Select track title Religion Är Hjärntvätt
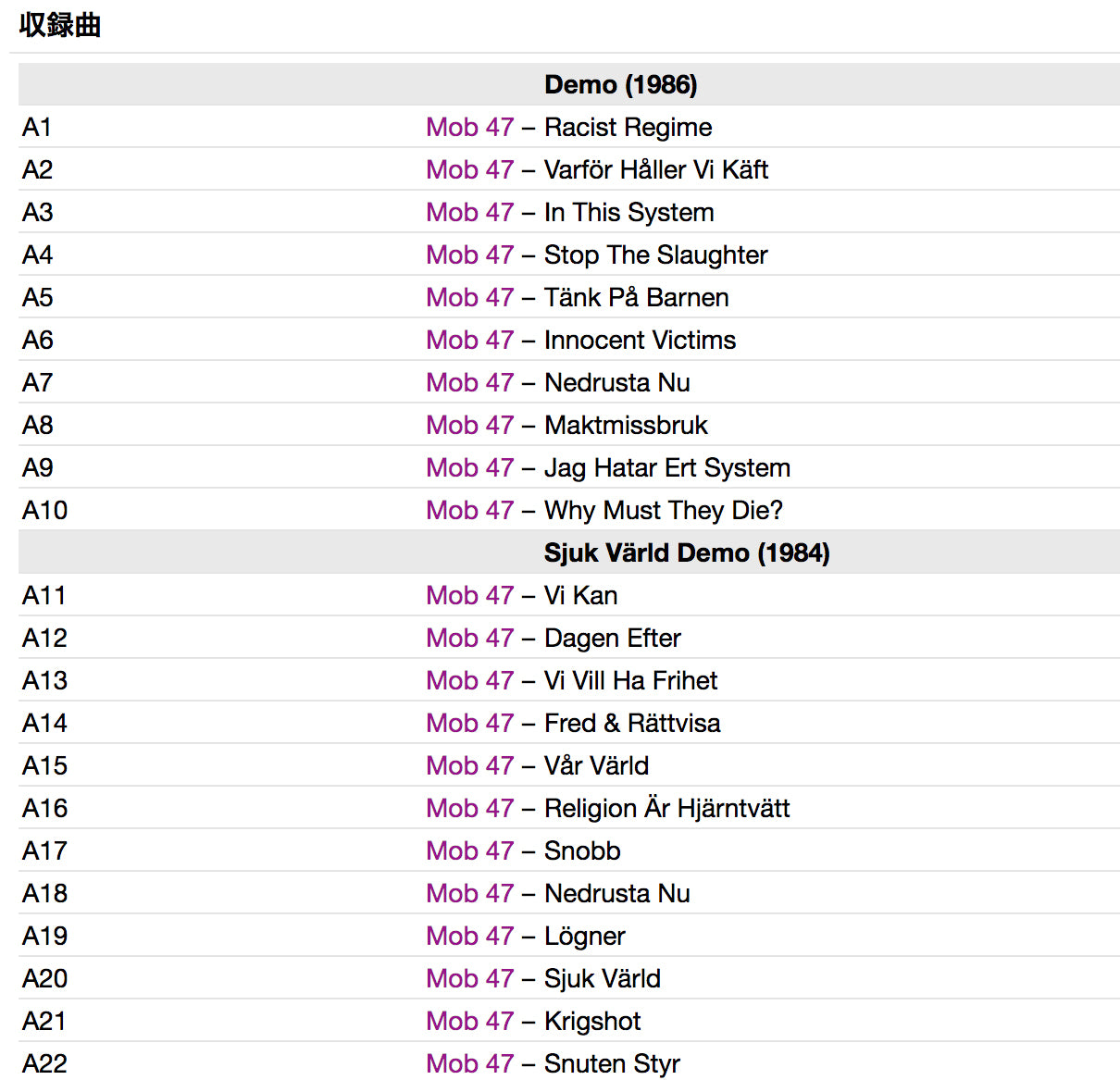The height and width of the screenshot is (1080, 1120). pyautogui.click(x=667, y=808)
